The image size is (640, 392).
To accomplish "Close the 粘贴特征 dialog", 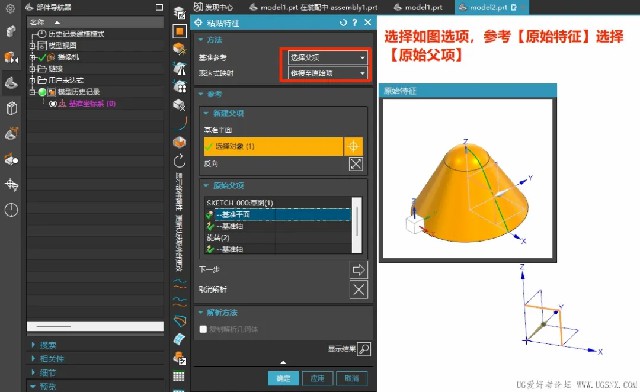I will (x=367, y=22).
